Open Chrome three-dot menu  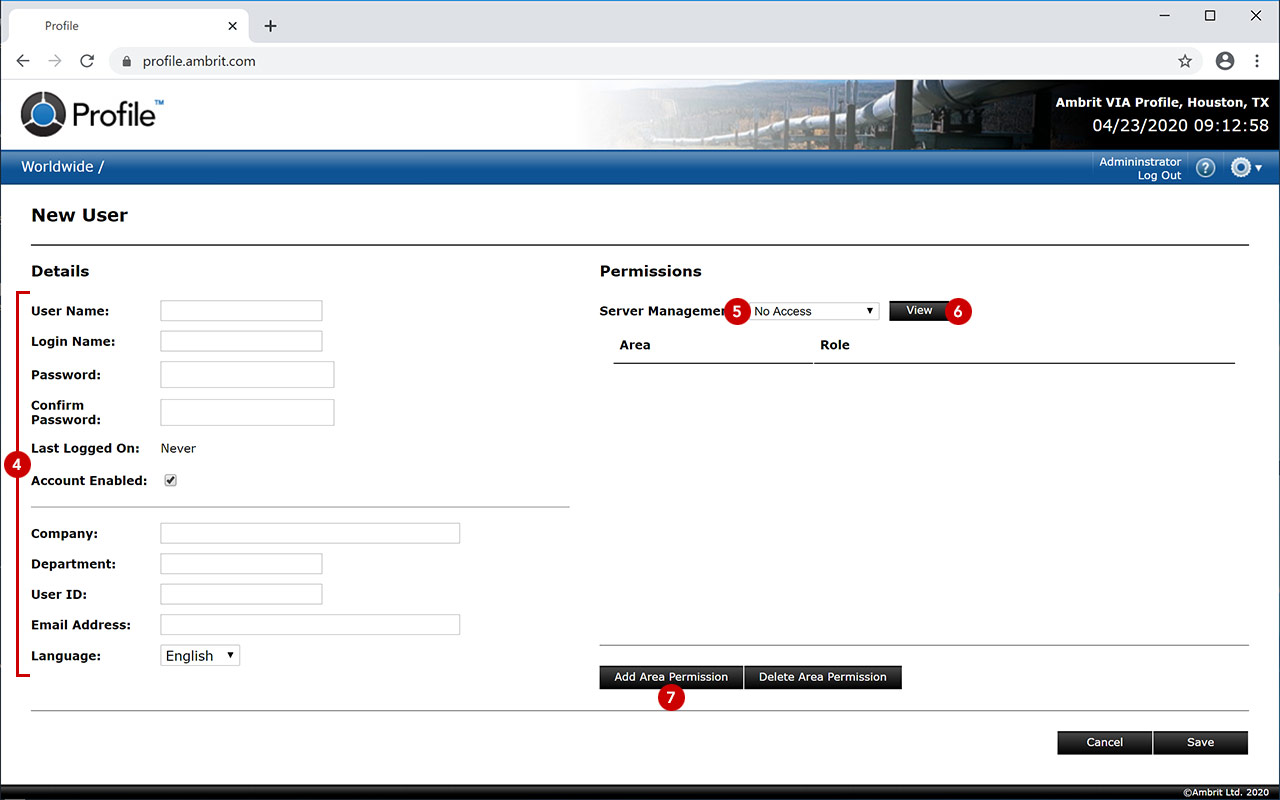1257,61
